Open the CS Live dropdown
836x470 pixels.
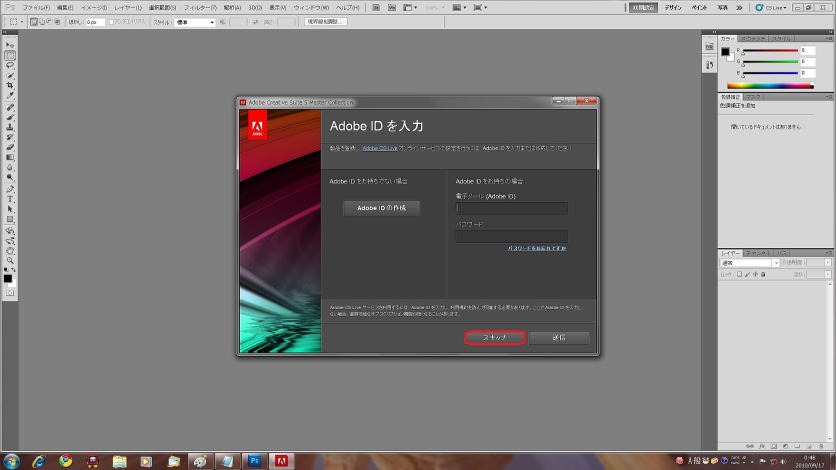click(771, 7)
